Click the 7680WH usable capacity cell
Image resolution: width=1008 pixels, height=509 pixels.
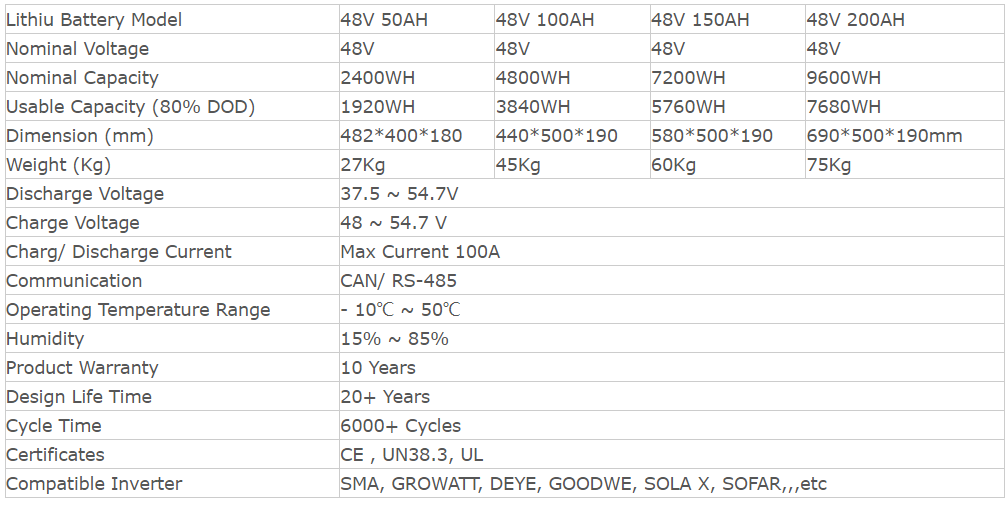click(904, 107)
